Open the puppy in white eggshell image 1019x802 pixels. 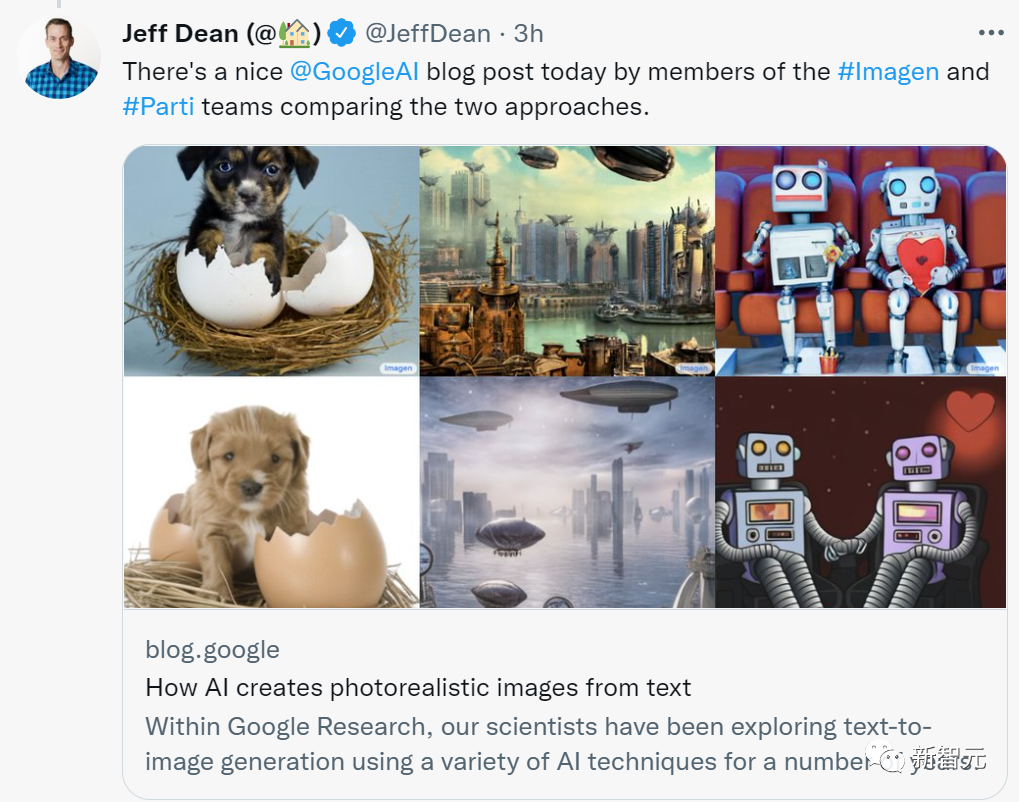271,261
